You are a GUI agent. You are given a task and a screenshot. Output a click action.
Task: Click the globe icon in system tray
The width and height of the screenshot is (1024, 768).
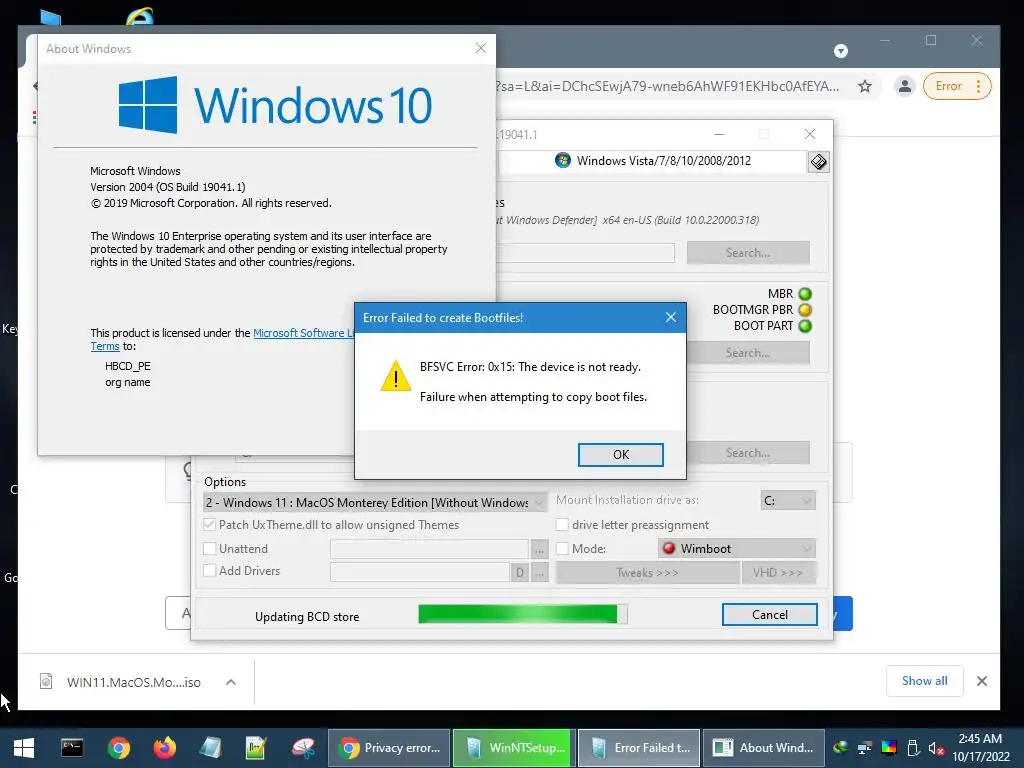[x=840, y=748]
